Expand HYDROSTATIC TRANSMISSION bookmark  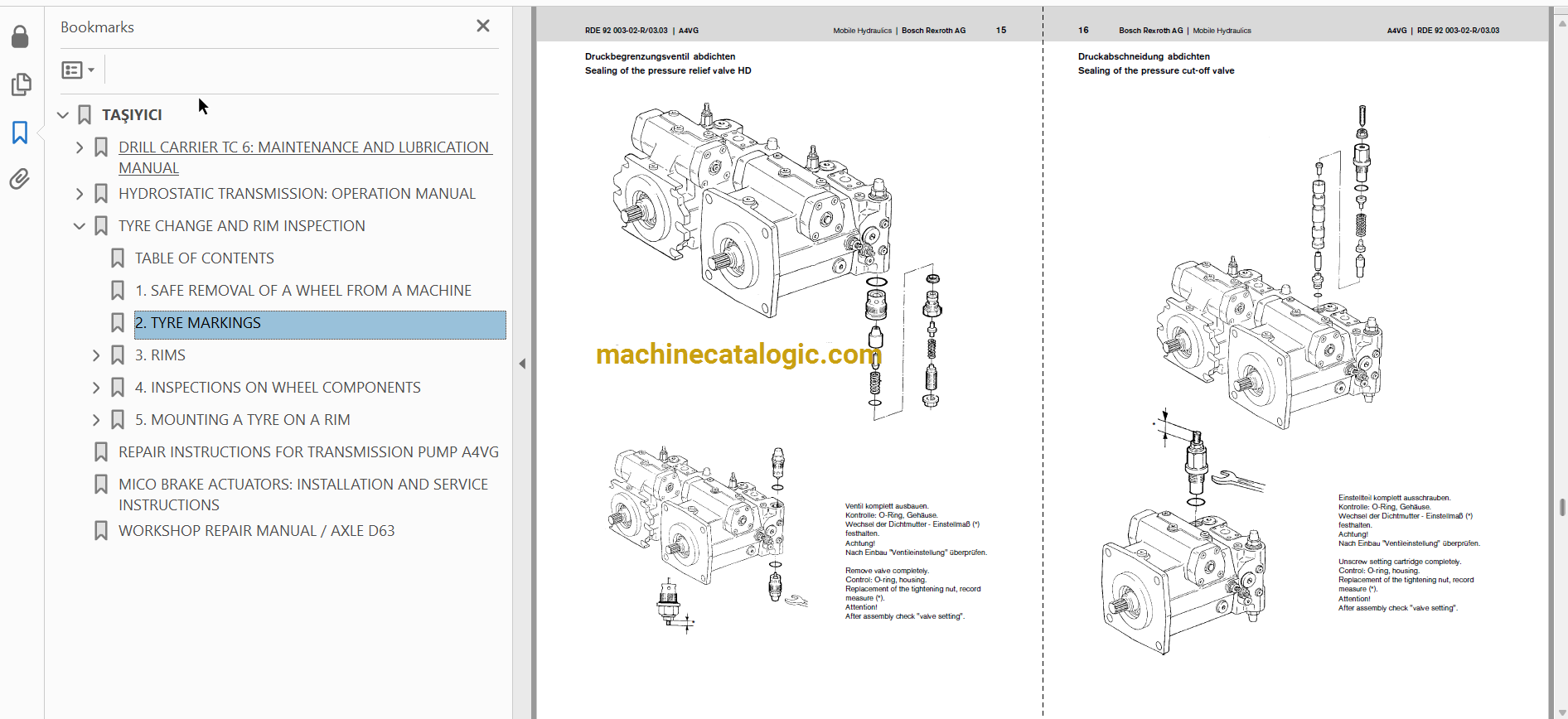pyautogui.click(x=80, y=194)
